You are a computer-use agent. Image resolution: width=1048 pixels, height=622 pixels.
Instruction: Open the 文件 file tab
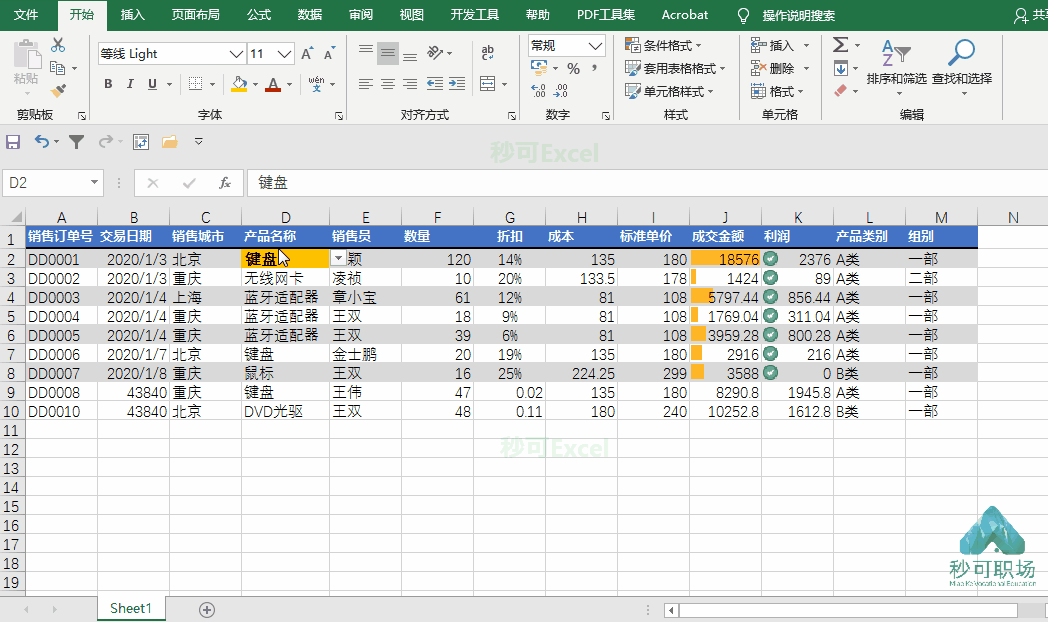click(26, 15)
